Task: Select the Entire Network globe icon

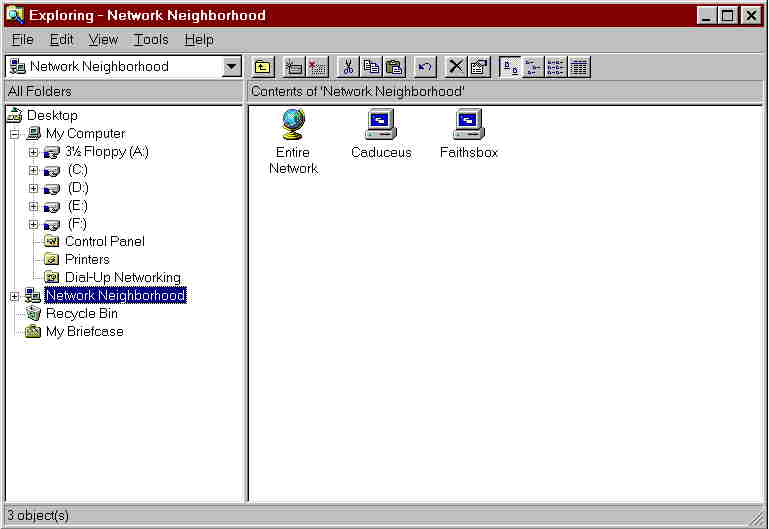Action: pos(293,125)
